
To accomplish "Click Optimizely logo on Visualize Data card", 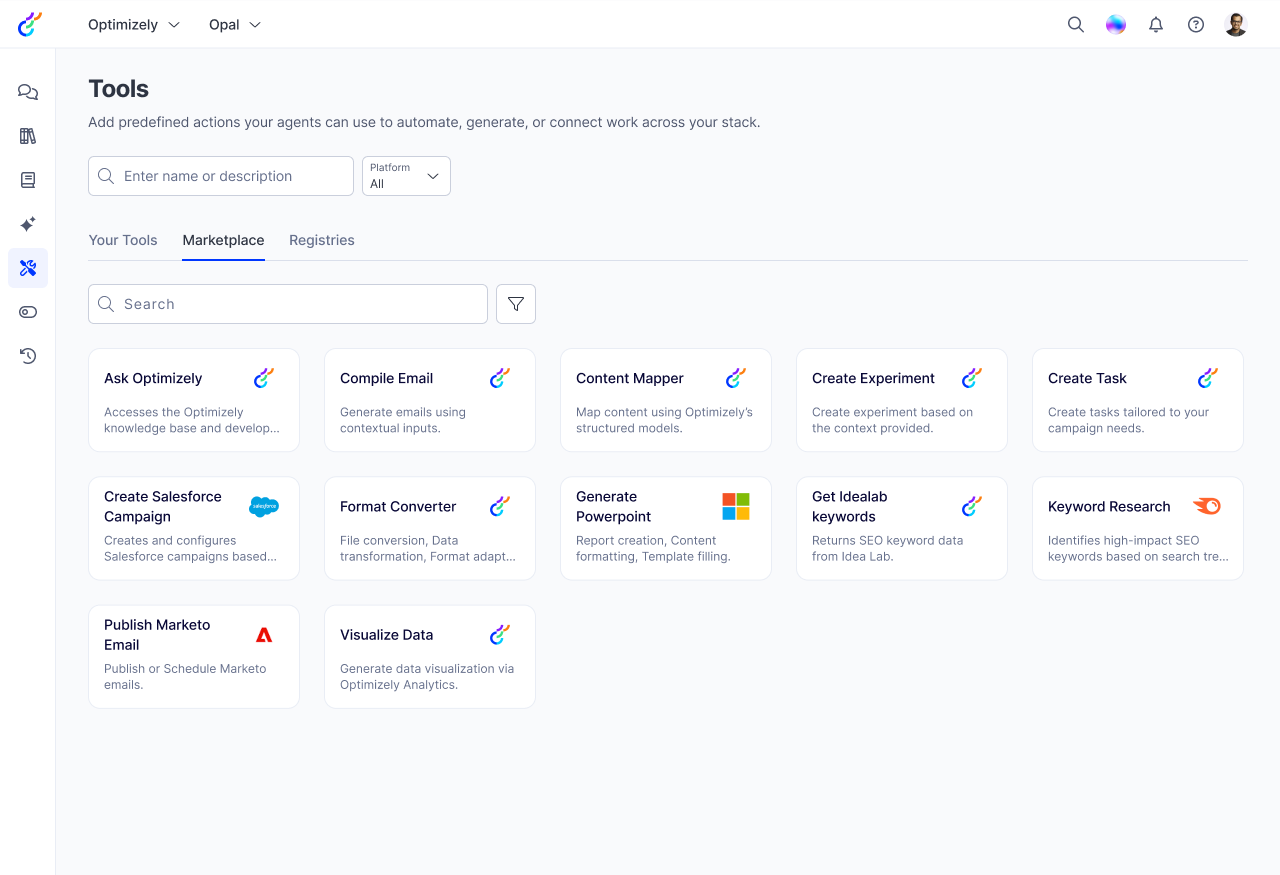I will click(500, 634).
